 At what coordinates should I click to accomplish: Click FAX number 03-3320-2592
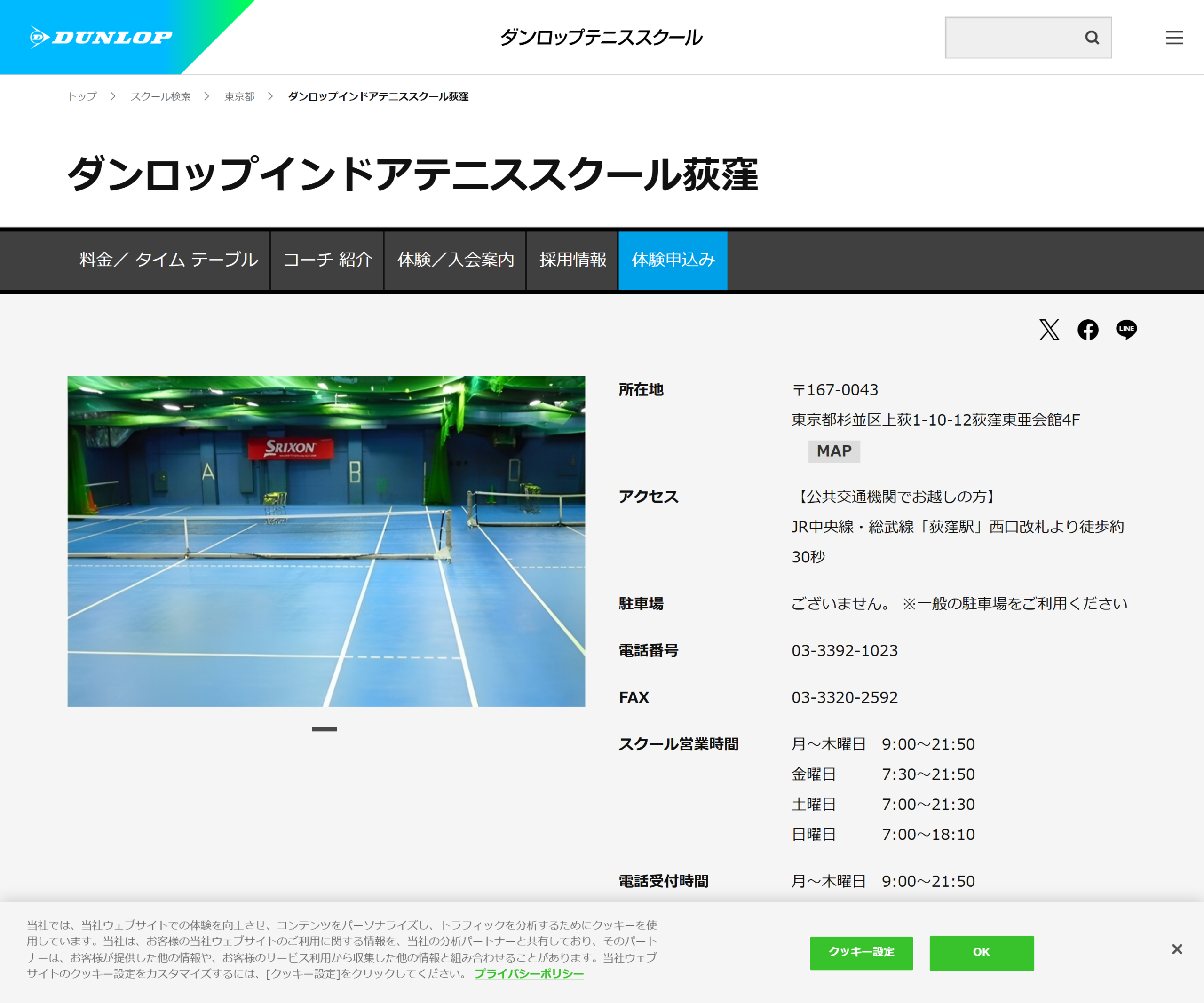845,697
